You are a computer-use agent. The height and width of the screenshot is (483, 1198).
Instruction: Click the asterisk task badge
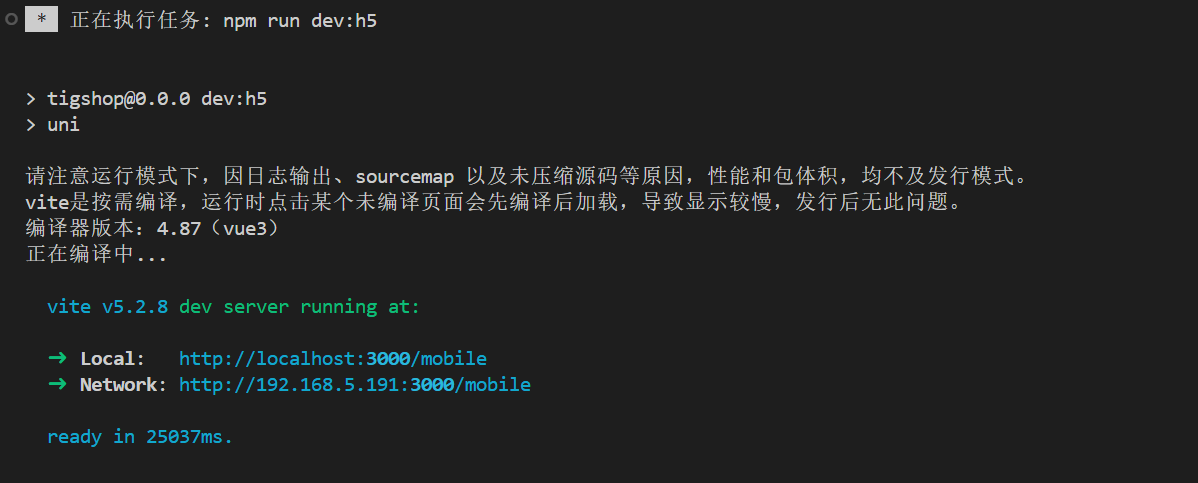41,20
